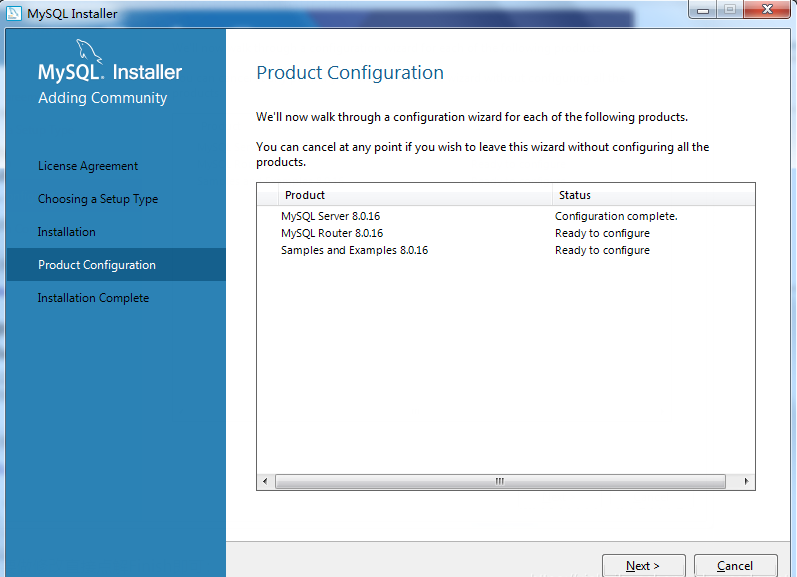The width and height of the screenshot is (797, 577).
Task: Select the MySQL Router 8.0.16 row
Action: (506, 233)
